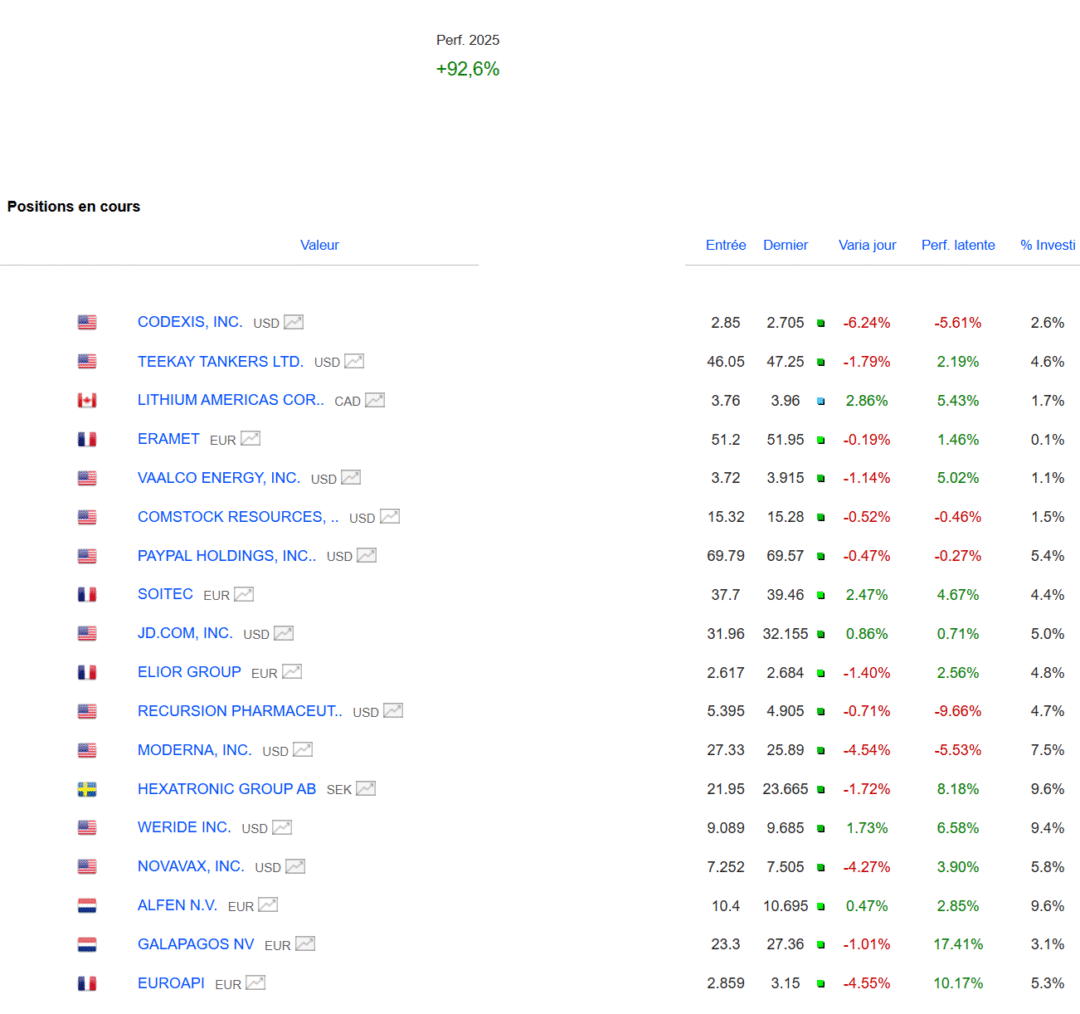The height and width of the screenshot is (1014, 1080).
Task: Open the chart icon next to PAYPAL HOLDINGS
Action: 366,555
